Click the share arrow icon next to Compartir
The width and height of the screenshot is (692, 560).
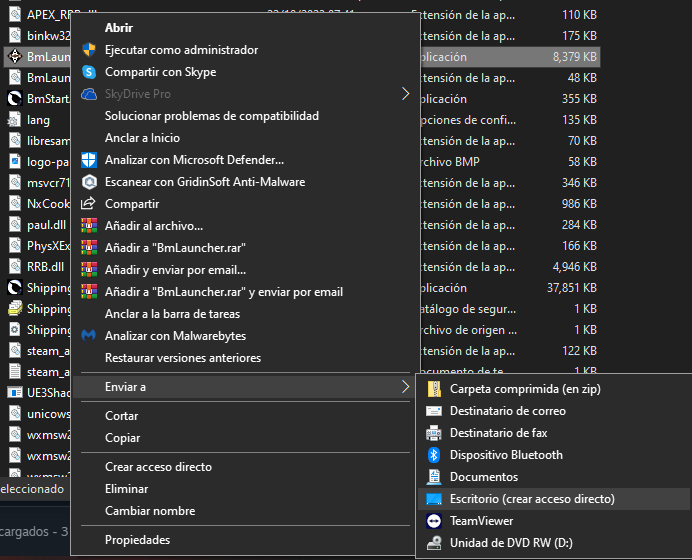88,203
